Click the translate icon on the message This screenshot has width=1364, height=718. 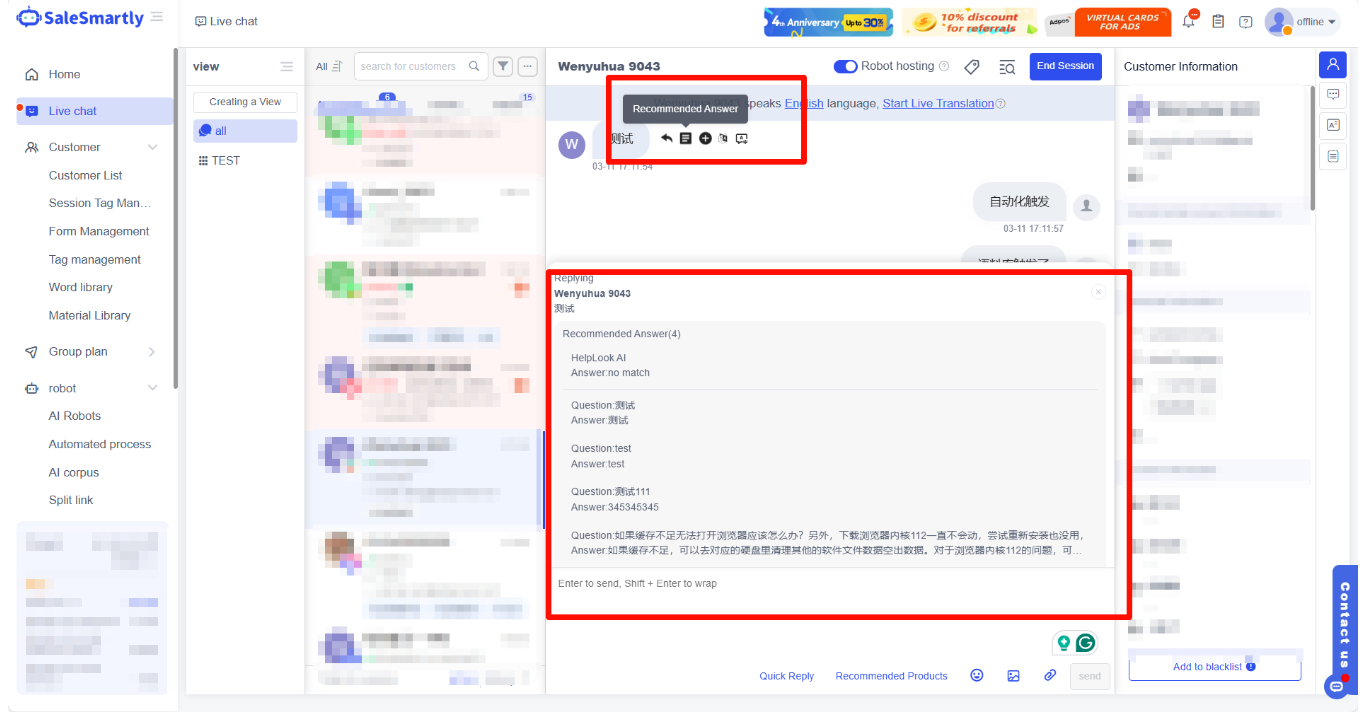pos(723,138)
